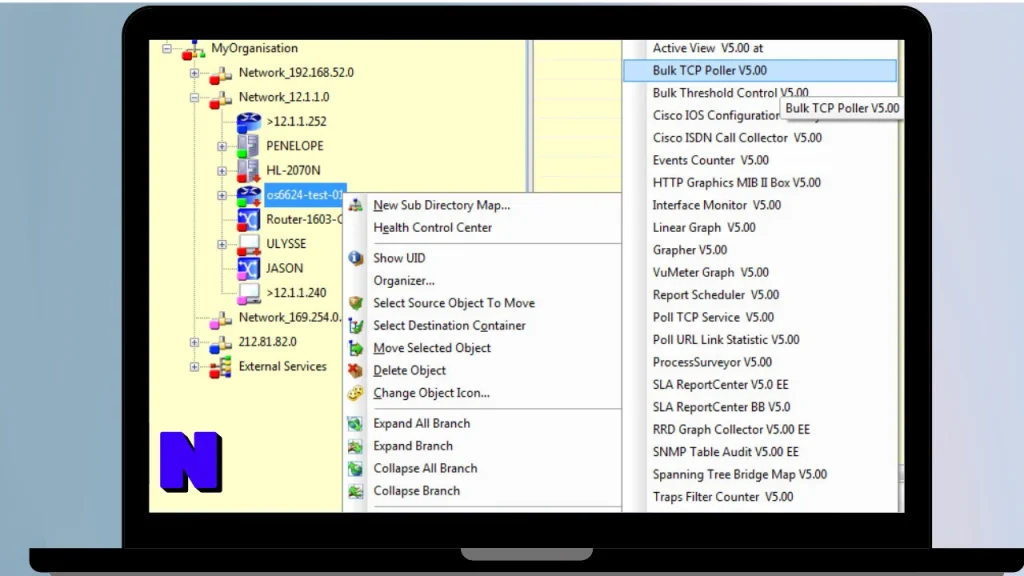Click the Collapse Branch icon
This screenshot has height=576, width=1024.
click(x=355, y=491)
